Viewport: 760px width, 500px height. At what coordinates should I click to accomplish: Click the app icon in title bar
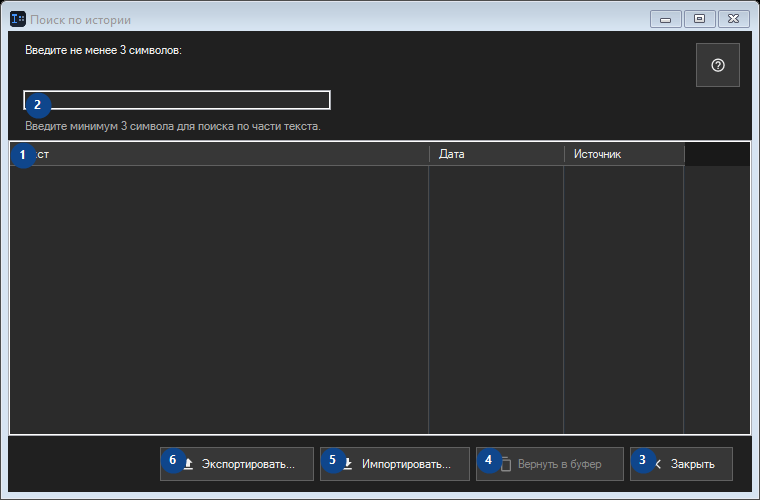(x=18, y=19)
